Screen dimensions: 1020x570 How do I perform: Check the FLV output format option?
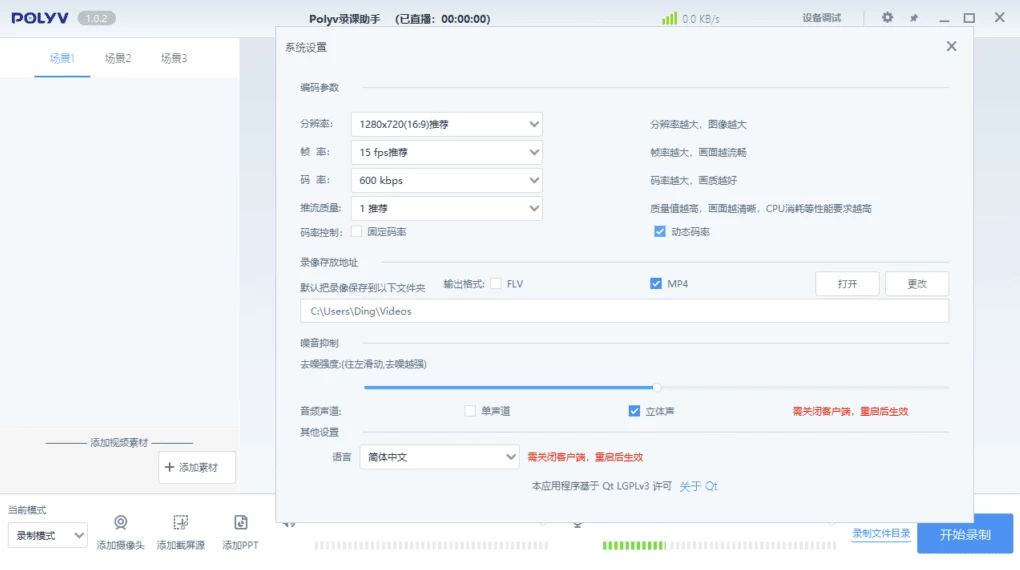point(496,284)
